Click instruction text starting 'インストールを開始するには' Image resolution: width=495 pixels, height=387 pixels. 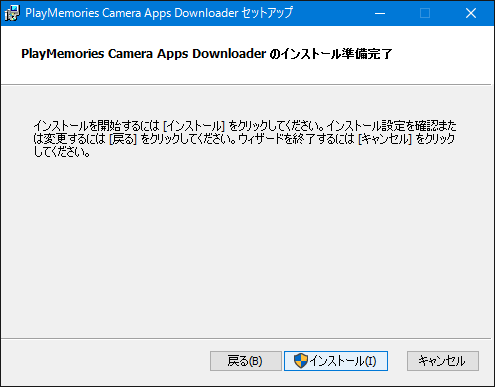click(x=245, y=139)
